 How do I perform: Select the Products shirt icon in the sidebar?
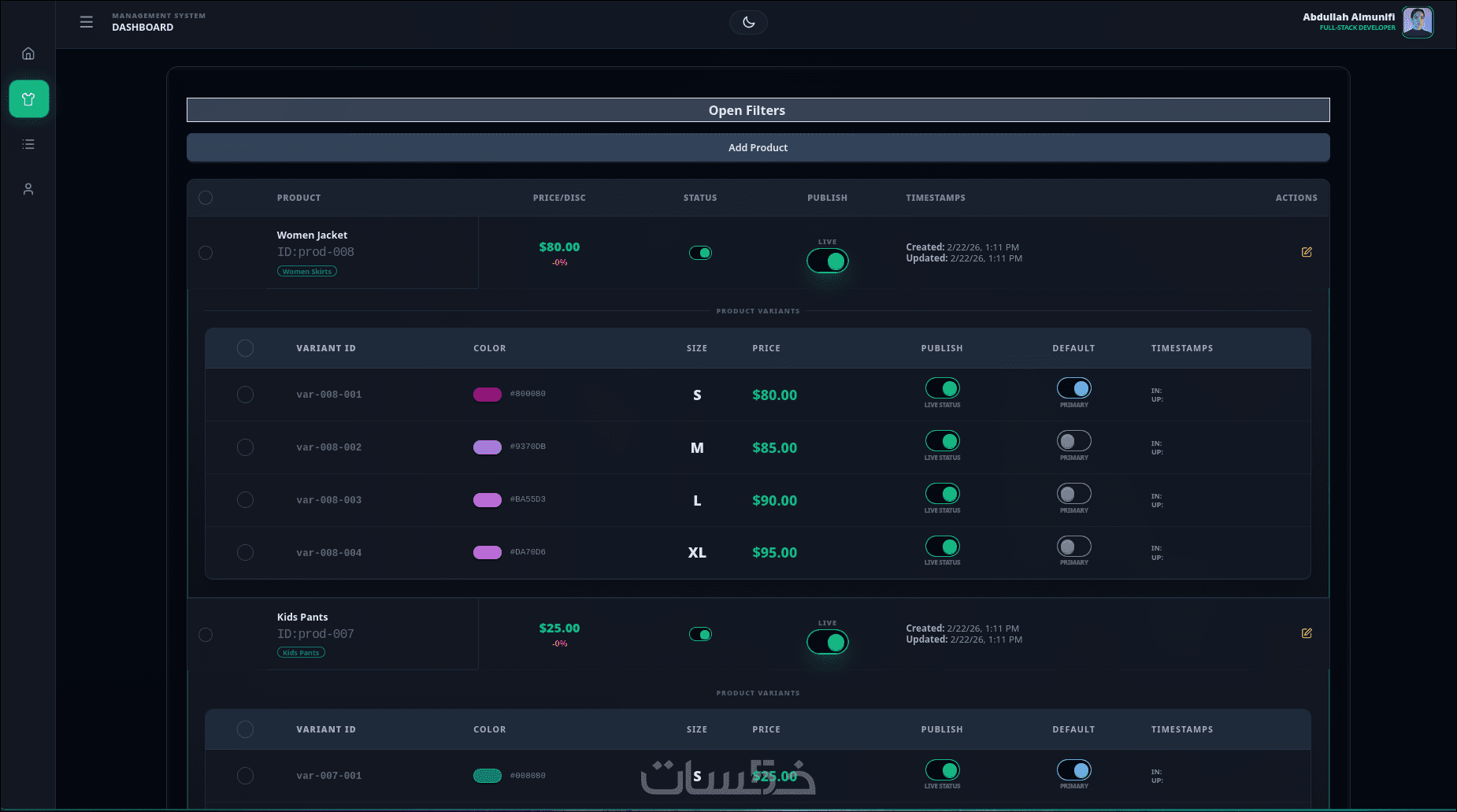[29, 99]
